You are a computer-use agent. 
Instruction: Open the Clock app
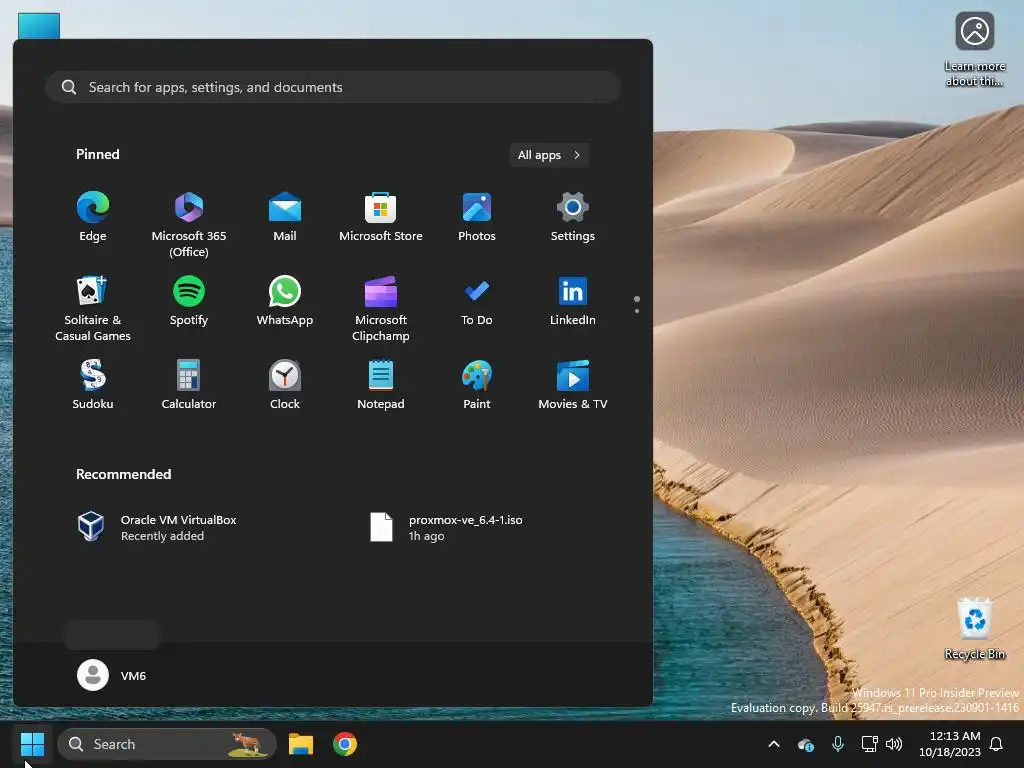(x=285, y=385)
